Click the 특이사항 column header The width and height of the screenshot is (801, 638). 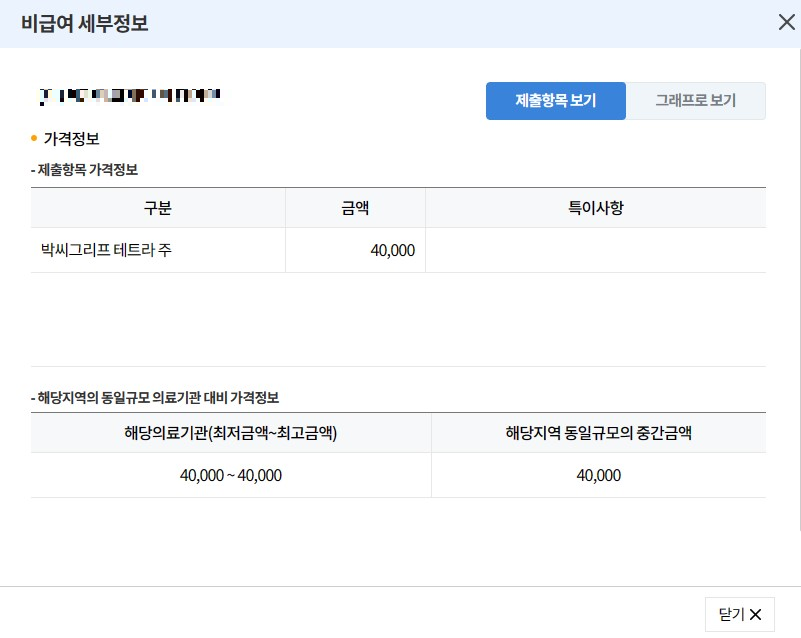point(596,207)
